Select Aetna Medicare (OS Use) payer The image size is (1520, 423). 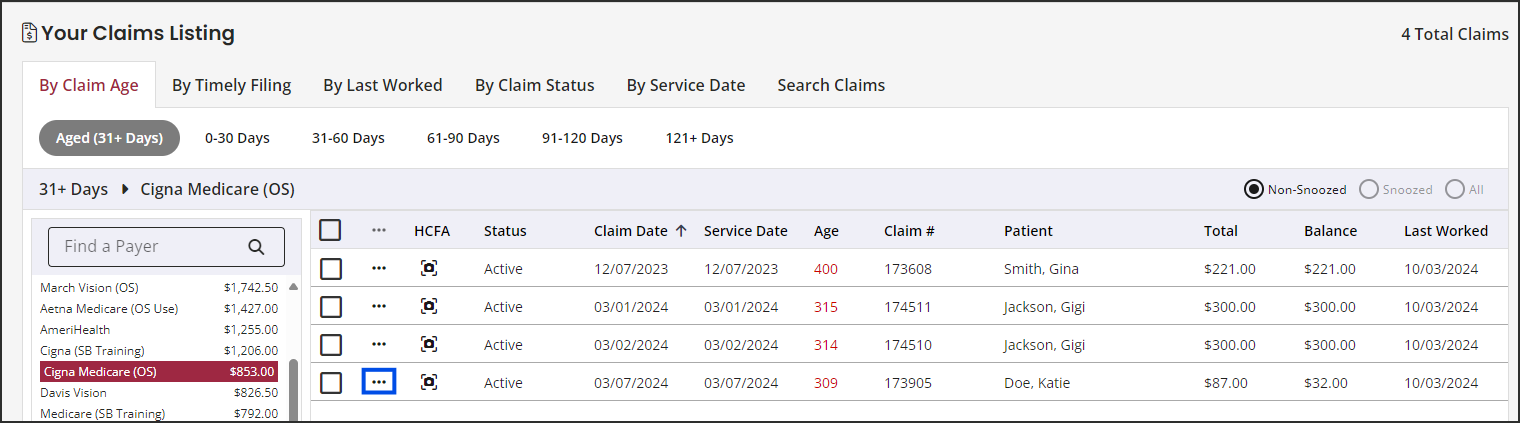tap(159, 308)
